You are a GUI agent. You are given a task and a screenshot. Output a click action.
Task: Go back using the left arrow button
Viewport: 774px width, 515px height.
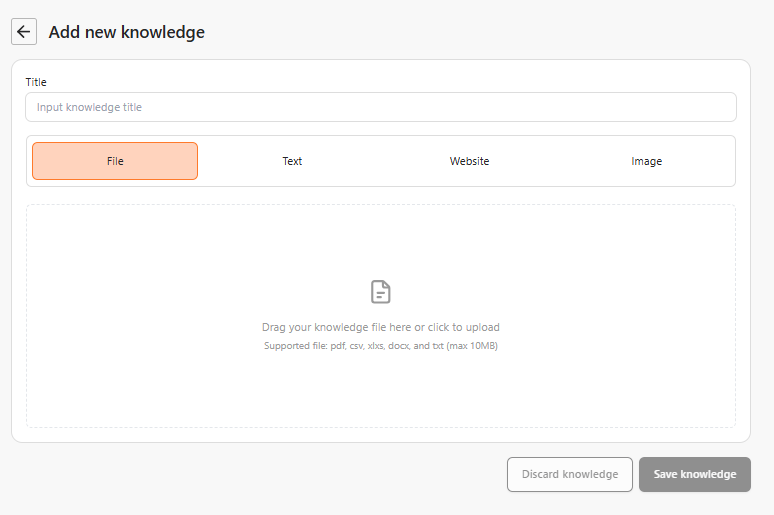[24, 32]
